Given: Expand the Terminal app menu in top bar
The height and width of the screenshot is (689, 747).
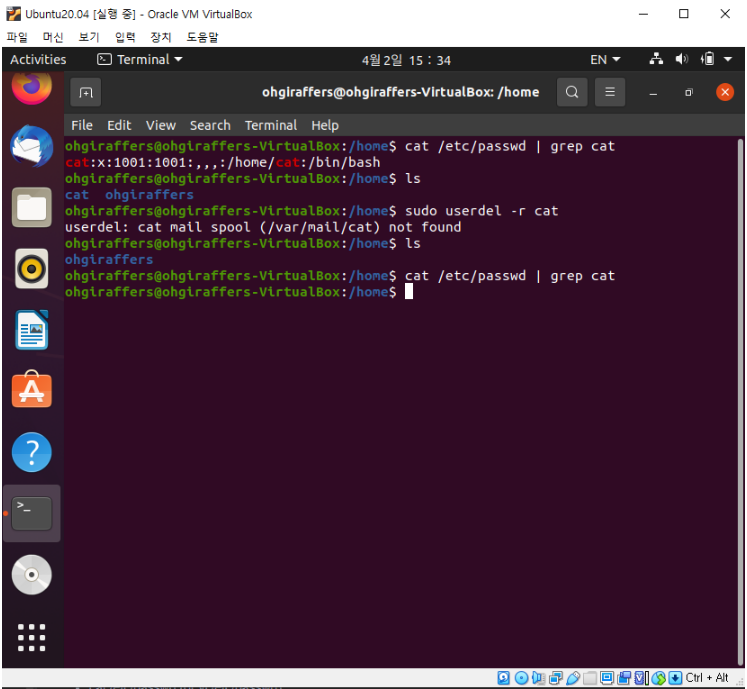Looking at the screenshot, I should (140, 60).
